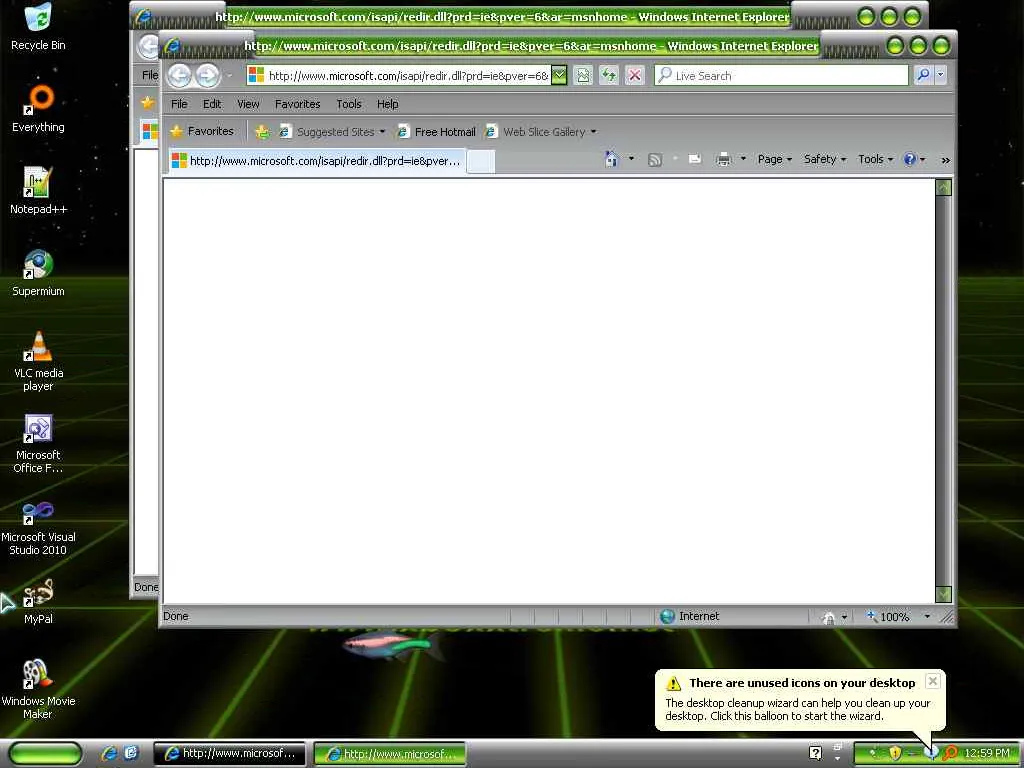Open the recent pages dropdown beside Forward
This screenshot has height=768, width=1024.
tap(229, 76)
